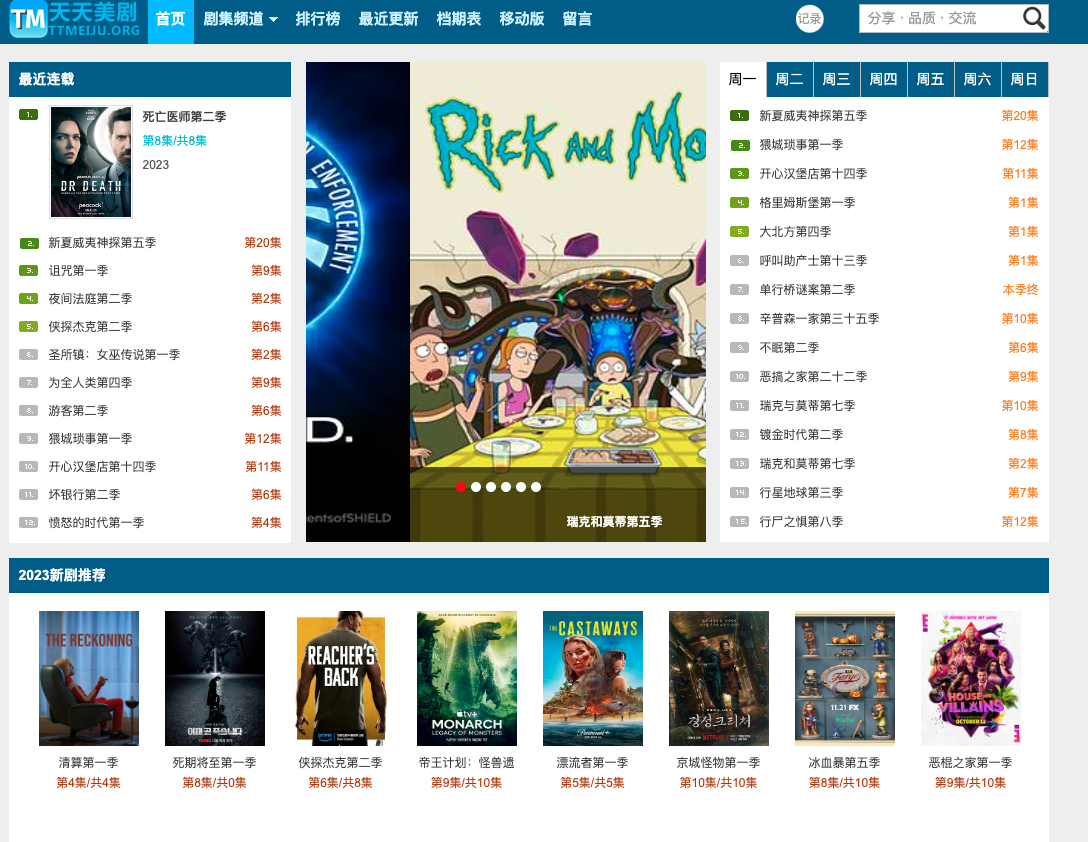This screenshot has width=1088, height=842.
Task: Open 为全人类第四季 link
Action: (90, 382)
